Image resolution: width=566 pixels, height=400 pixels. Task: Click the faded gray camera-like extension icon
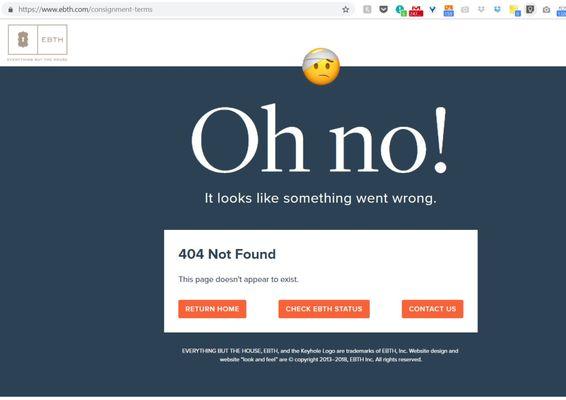tap(465, 10)
